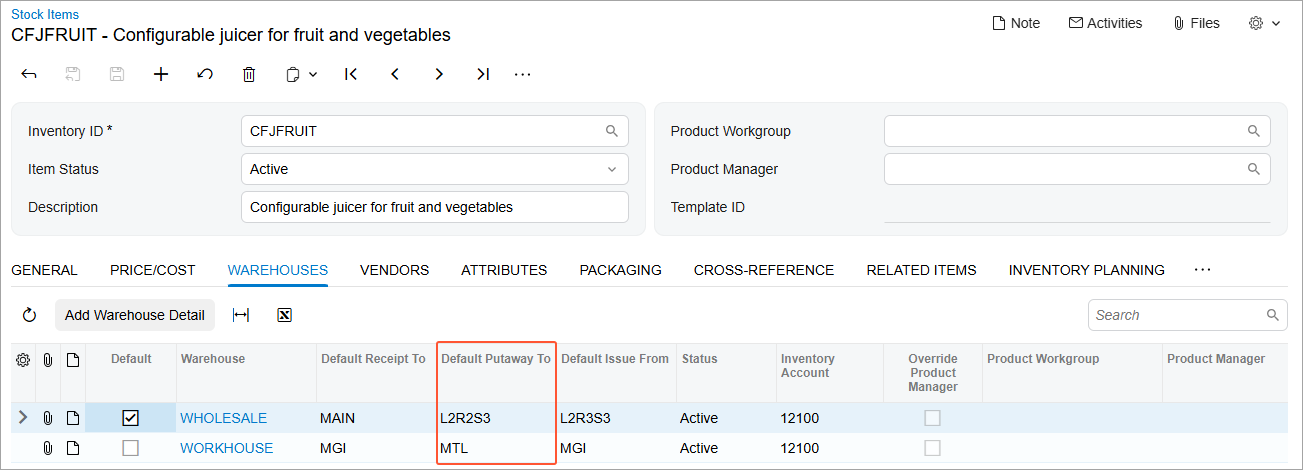Open the settings gear dropdown menu
The height and width of the screenshot is (470, 1303).
point(1264,23)
